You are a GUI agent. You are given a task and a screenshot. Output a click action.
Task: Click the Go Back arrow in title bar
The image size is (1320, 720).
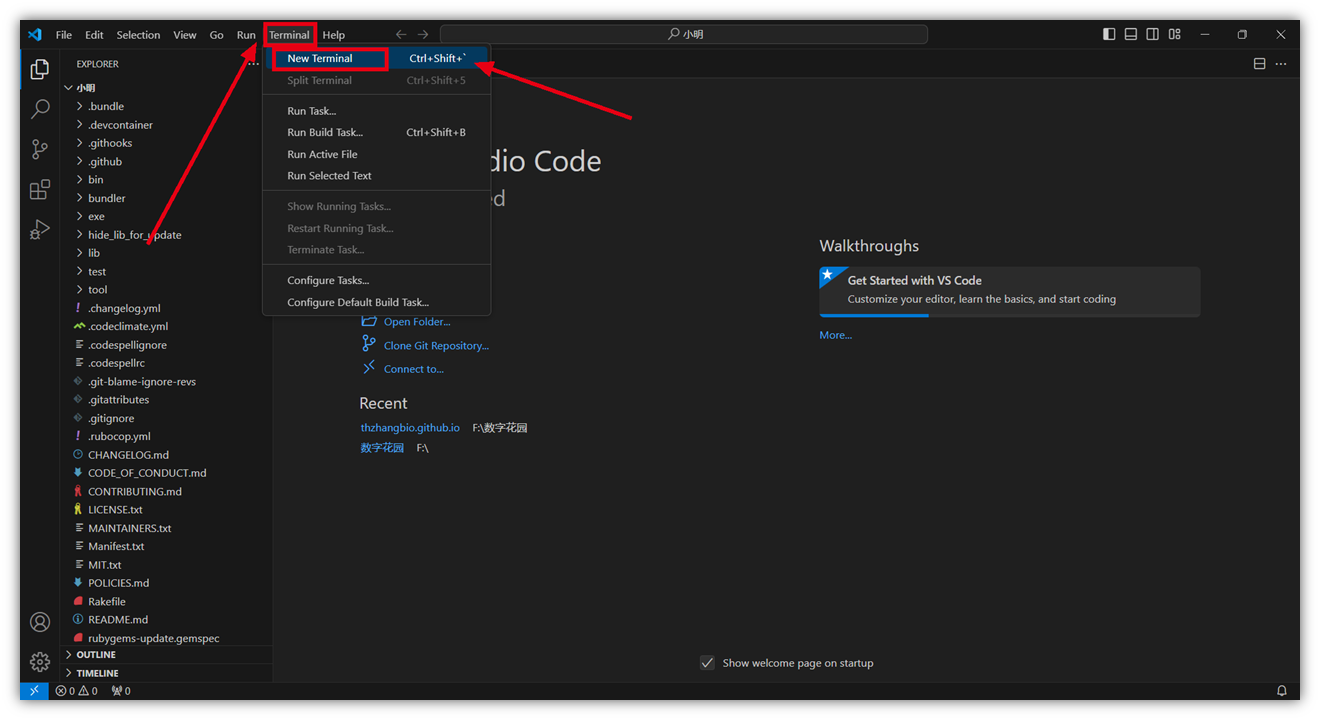(x=401, y=34)
